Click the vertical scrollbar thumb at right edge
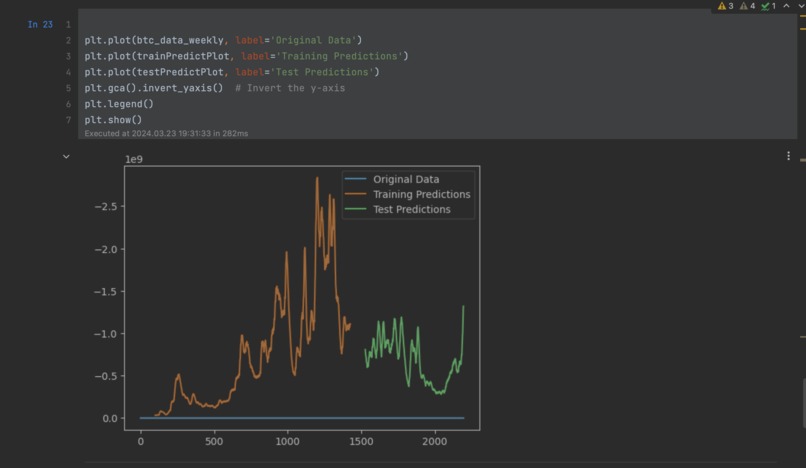 click(x=804, y=403)
